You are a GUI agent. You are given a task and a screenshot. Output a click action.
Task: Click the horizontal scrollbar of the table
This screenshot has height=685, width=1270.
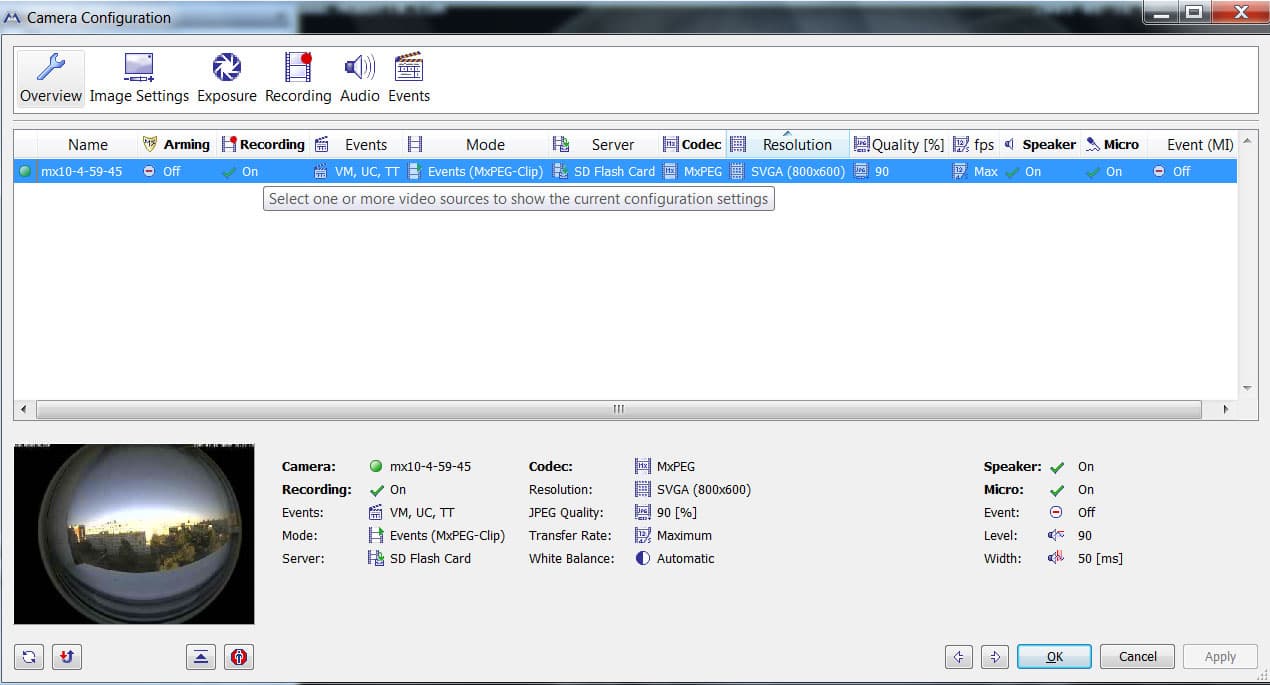pos(618,409)
